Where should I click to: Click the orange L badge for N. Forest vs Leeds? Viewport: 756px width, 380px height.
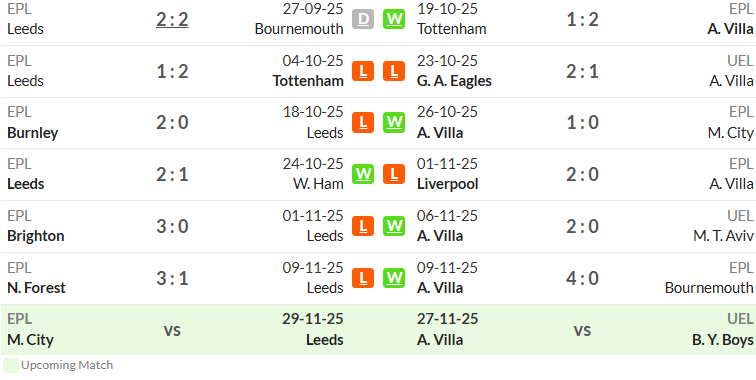point(363,278)
